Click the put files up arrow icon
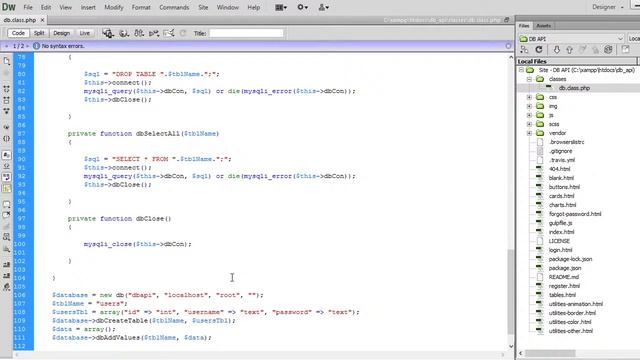The width and height of the screenshot is (640, 360). click(x=569, y=50)
